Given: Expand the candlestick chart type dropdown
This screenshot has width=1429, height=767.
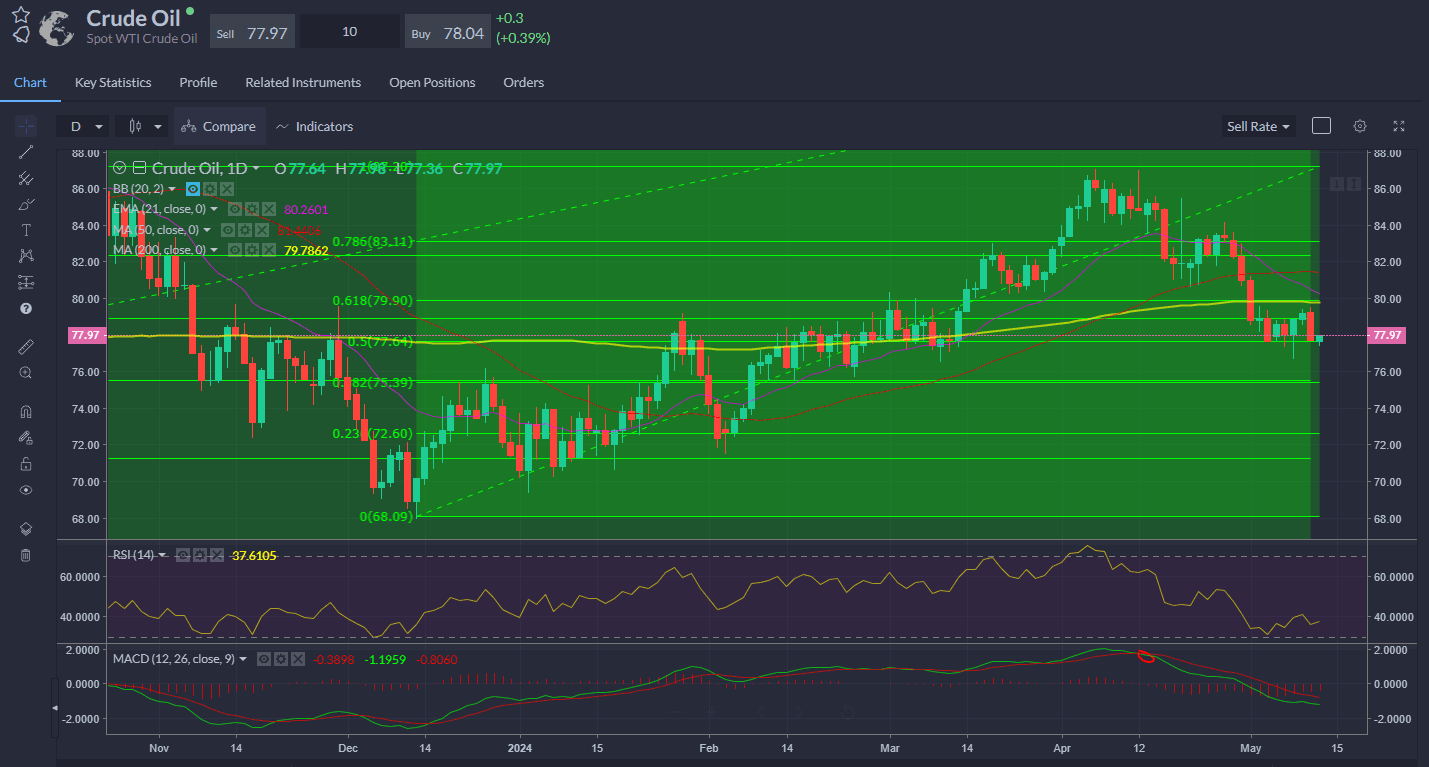Looking at the screenshot, I should click(142, 127).
